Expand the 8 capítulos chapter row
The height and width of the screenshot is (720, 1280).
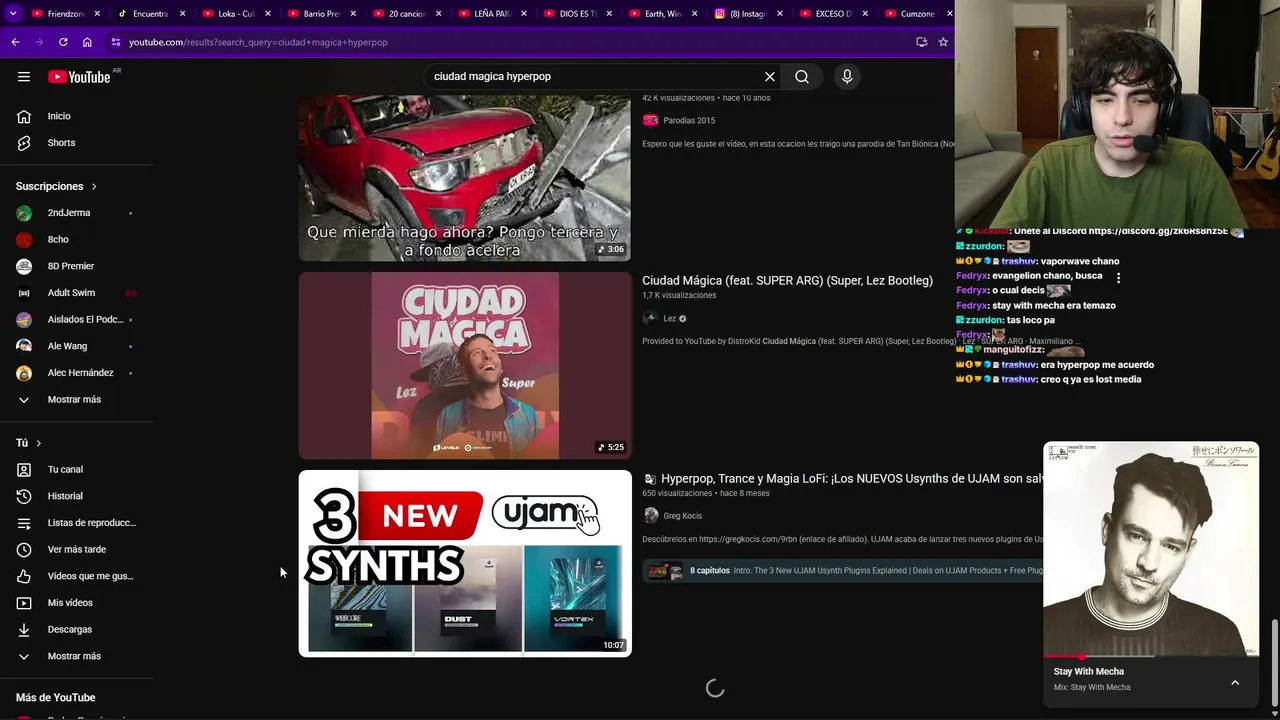[842, 571]
